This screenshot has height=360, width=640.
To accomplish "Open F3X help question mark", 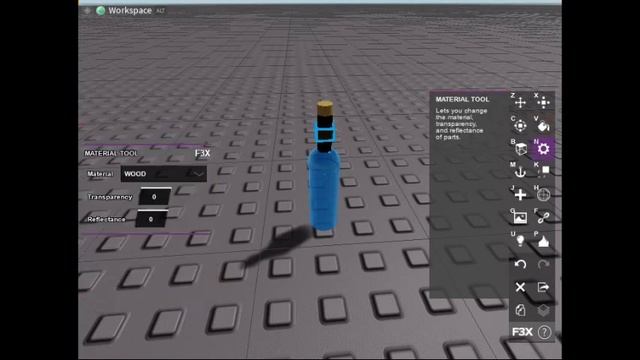I will pos(544,332).
